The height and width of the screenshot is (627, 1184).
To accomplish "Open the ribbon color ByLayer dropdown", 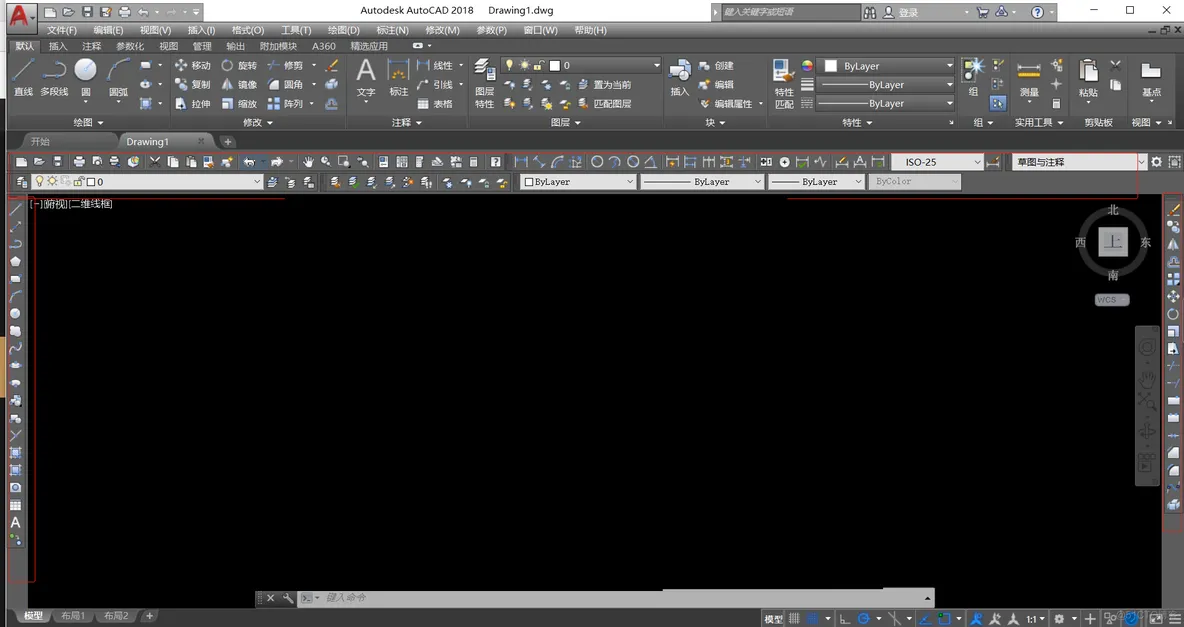I will pyautogui.click(x=887, y=66).
